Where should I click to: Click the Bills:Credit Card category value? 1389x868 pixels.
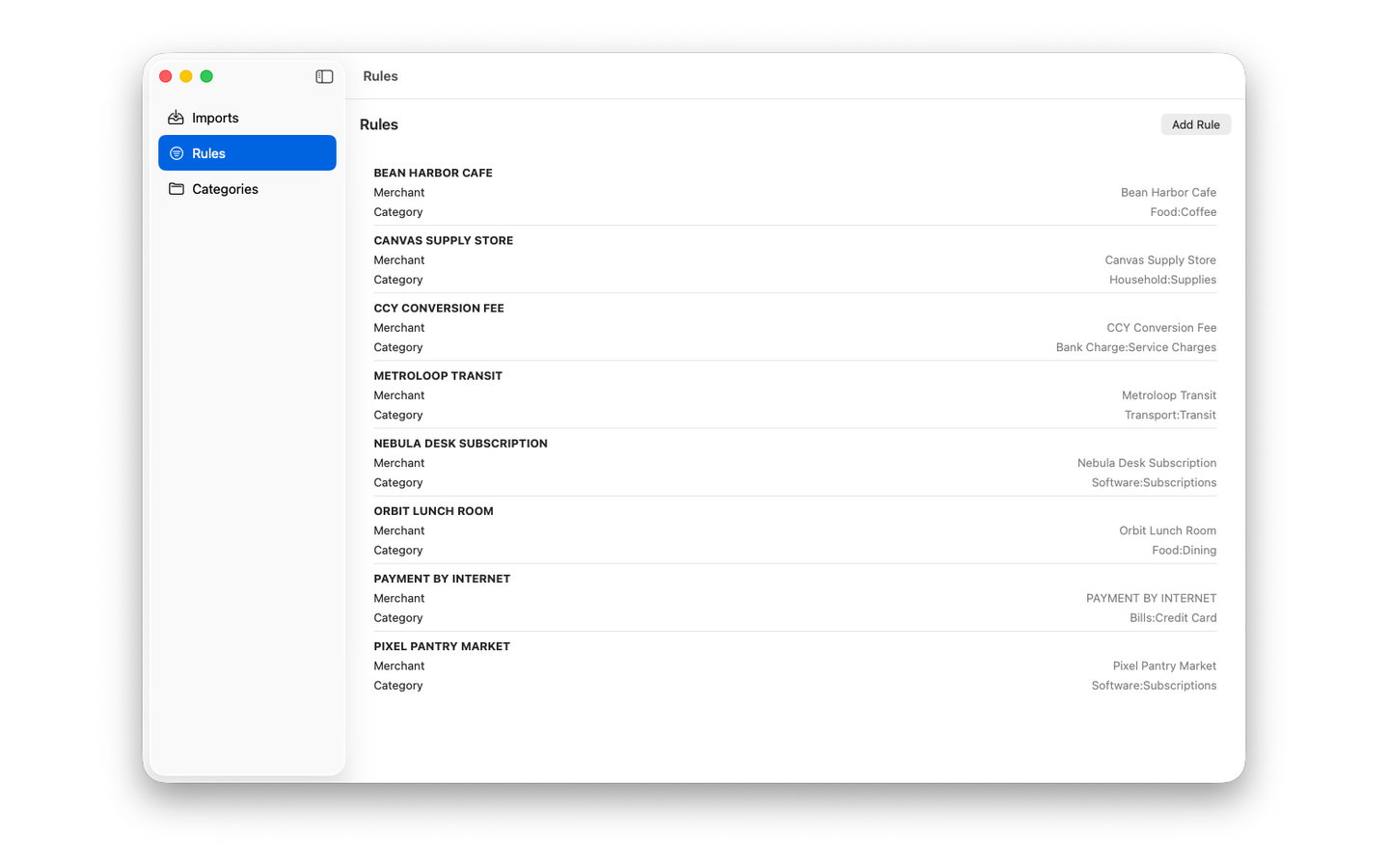pos(1173,617)
